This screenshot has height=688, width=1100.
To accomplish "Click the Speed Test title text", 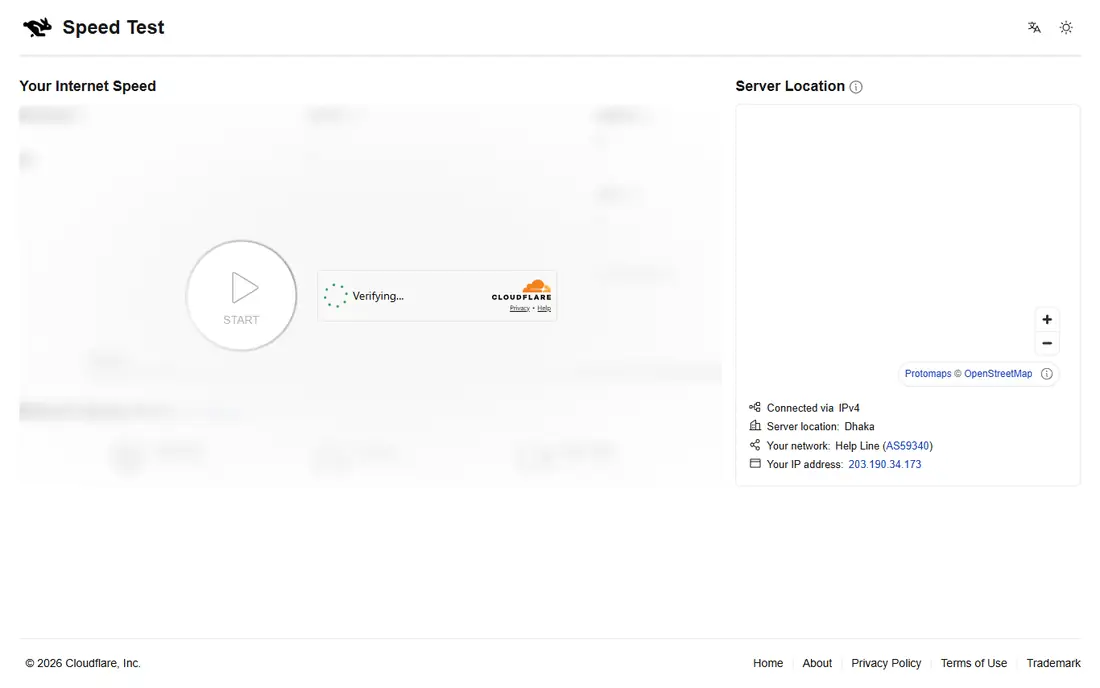I will point(113,27).
